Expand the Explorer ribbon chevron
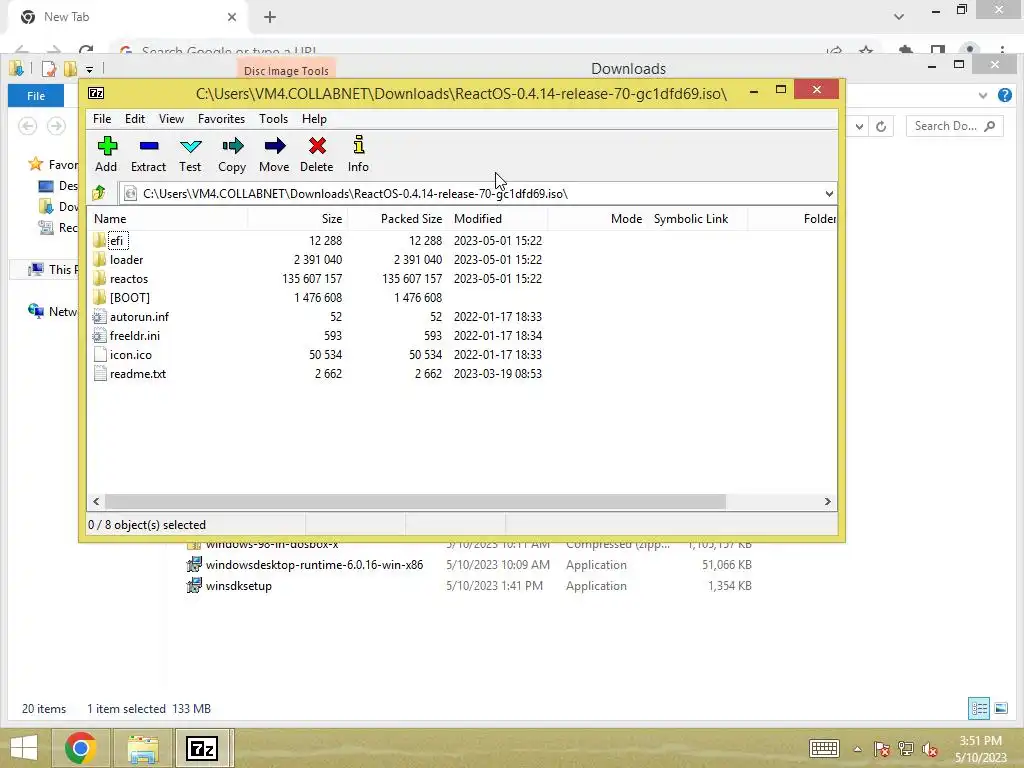The height and width of the screenshot is (768, 1024). 983,95
